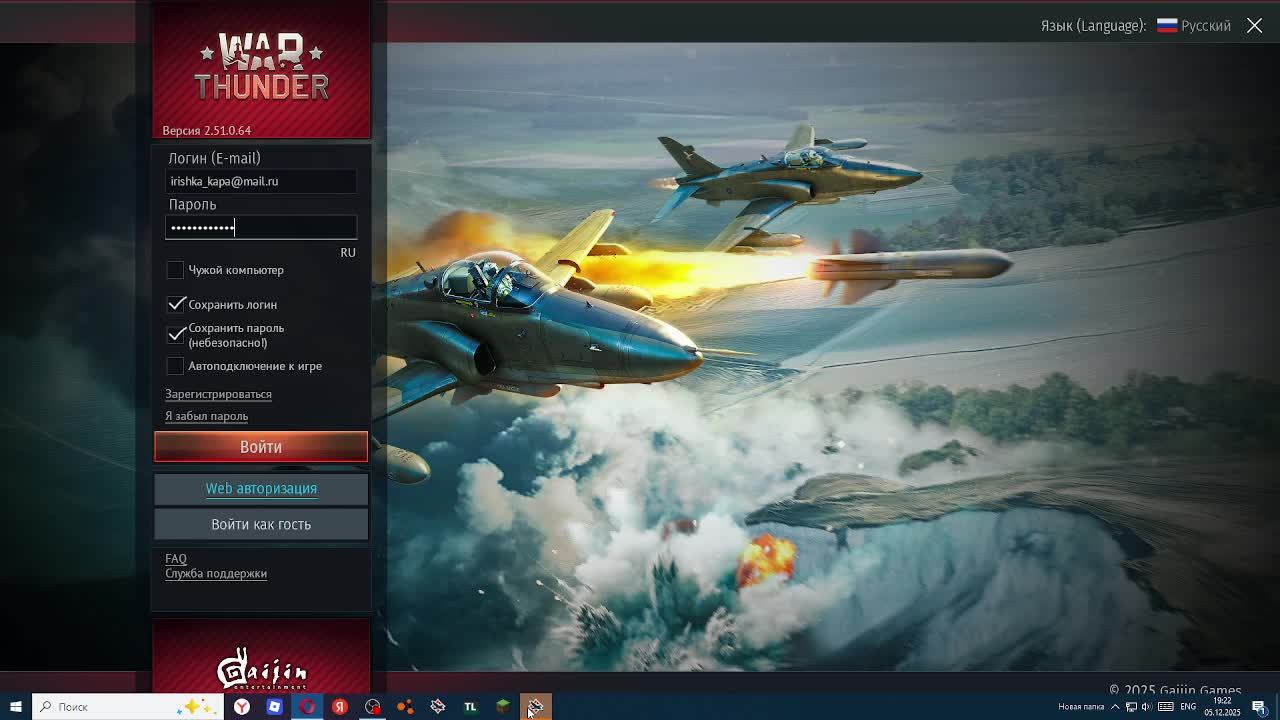
Task: Close the War Thunder launcher window
Action: [1254, 26]
